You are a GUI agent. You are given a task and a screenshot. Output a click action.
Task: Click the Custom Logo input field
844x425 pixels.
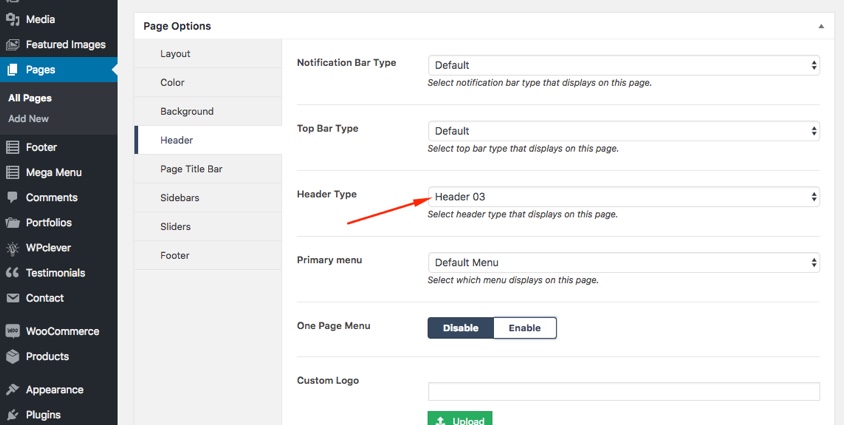pyautogui.click(x=623, y=392)
